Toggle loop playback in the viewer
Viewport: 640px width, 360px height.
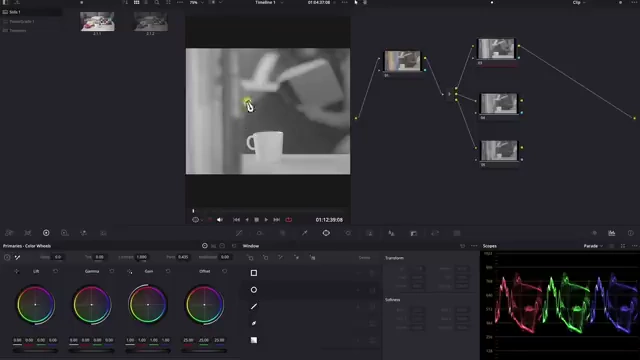point(289,220)
